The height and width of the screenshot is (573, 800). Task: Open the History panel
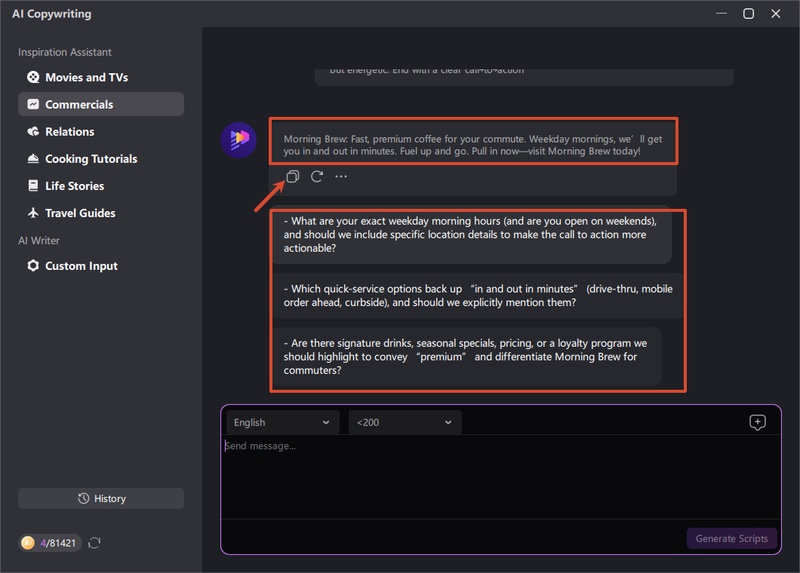[x=101, y=499]
